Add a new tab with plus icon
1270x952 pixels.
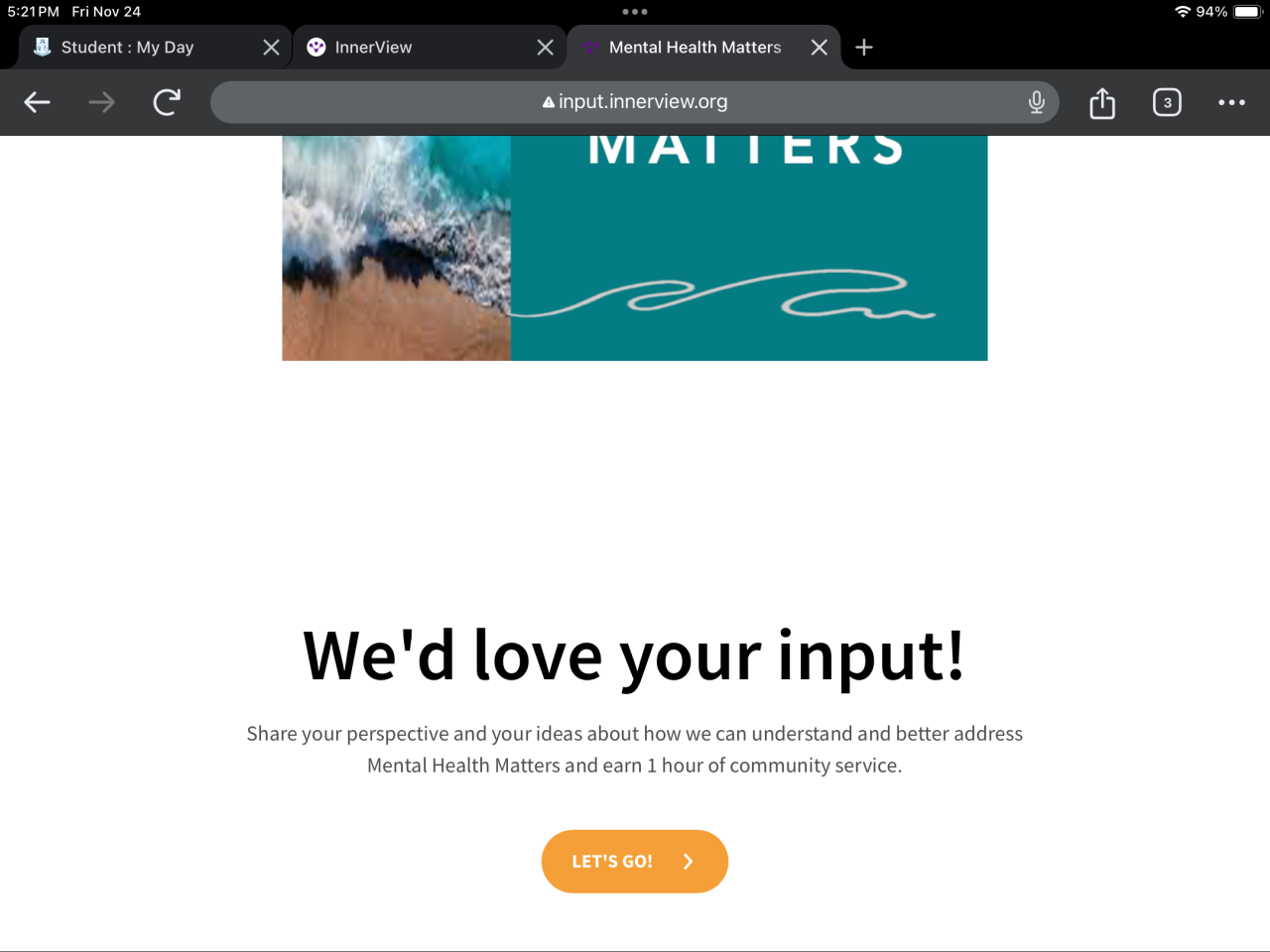tap(864, 48)
